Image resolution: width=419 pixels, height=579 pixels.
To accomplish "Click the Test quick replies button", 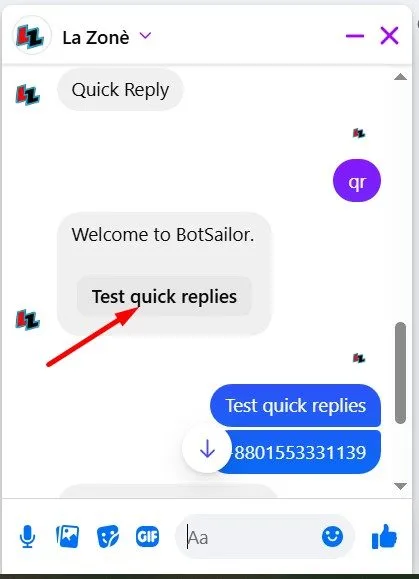I will point(164,296).
